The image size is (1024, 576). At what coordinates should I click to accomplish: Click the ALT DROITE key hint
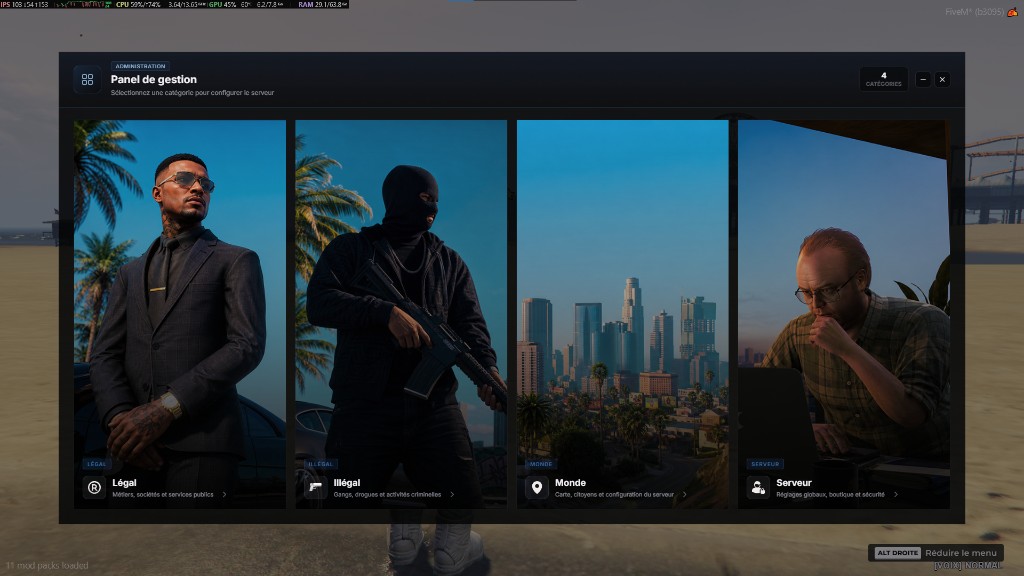[x=897, y=552]
